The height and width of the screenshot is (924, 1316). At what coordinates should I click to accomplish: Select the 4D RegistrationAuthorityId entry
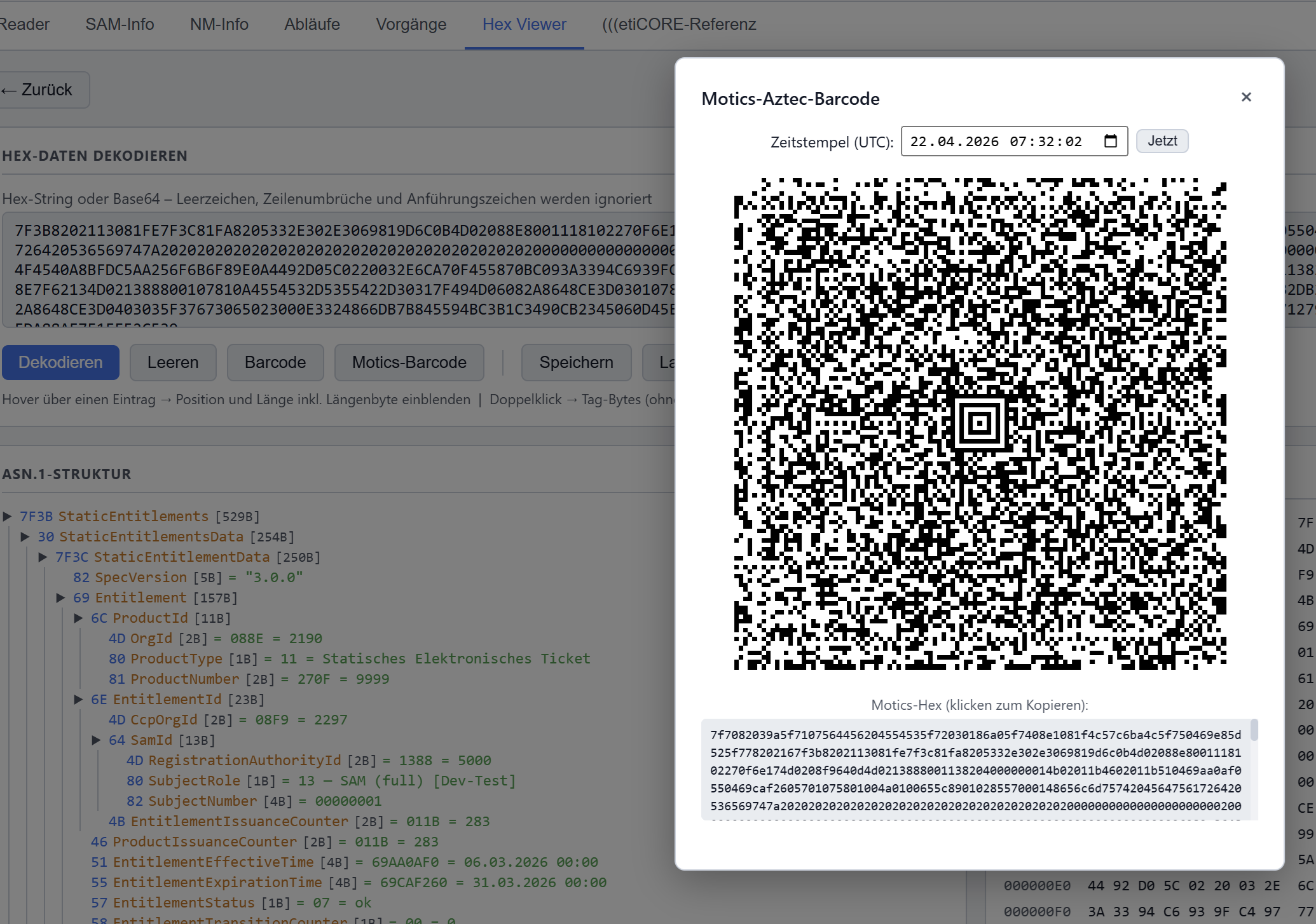point(309,760)
